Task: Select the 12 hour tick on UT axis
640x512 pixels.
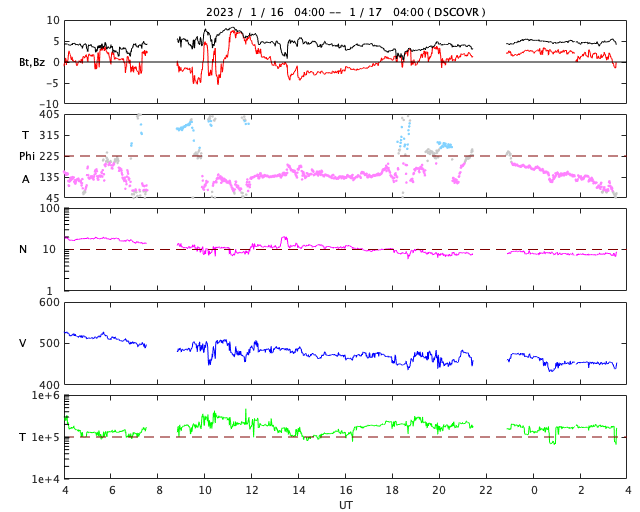Action: coord(252,490)
